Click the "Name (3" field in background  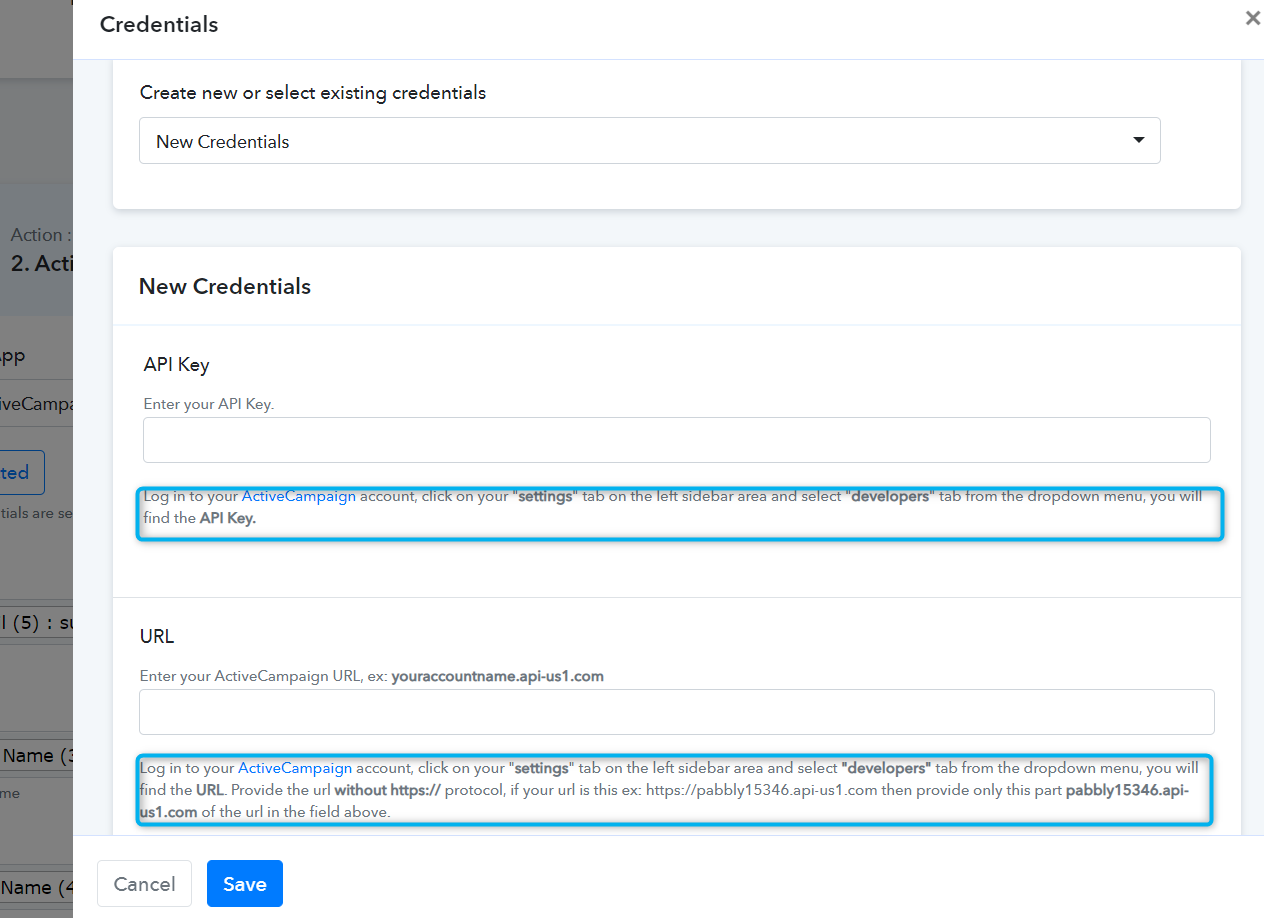36,756
